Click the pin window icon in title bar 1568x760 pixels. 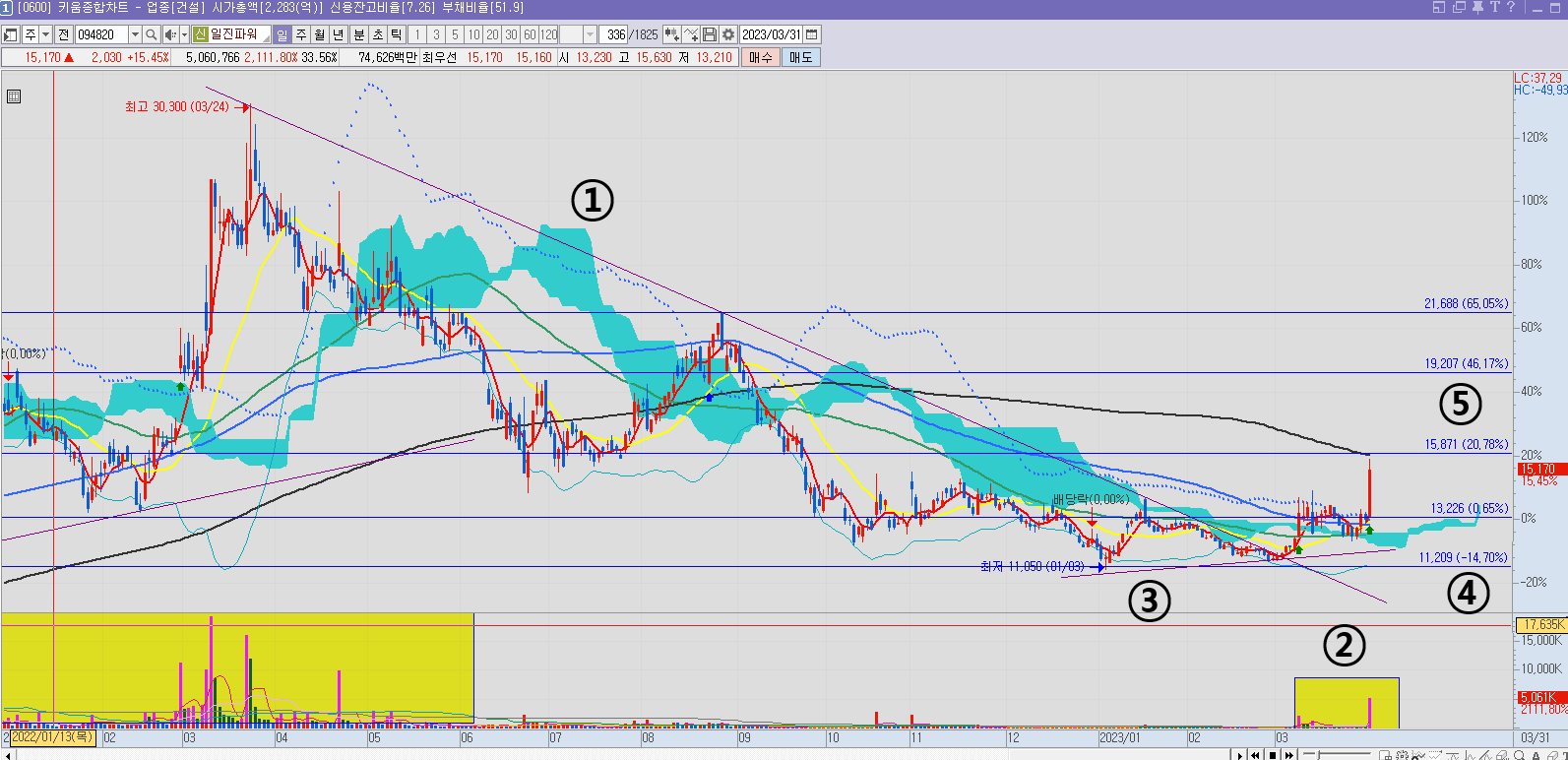click(x=1477, y=7)
